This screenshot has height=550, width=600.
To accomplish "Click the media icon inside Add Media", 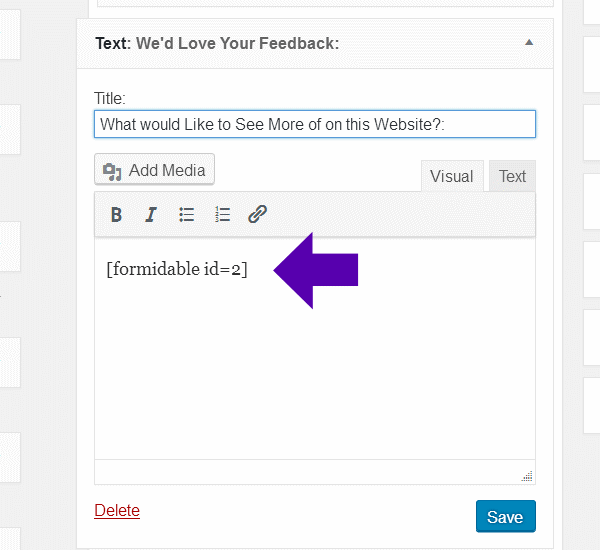I will click(x=113, y=170).
